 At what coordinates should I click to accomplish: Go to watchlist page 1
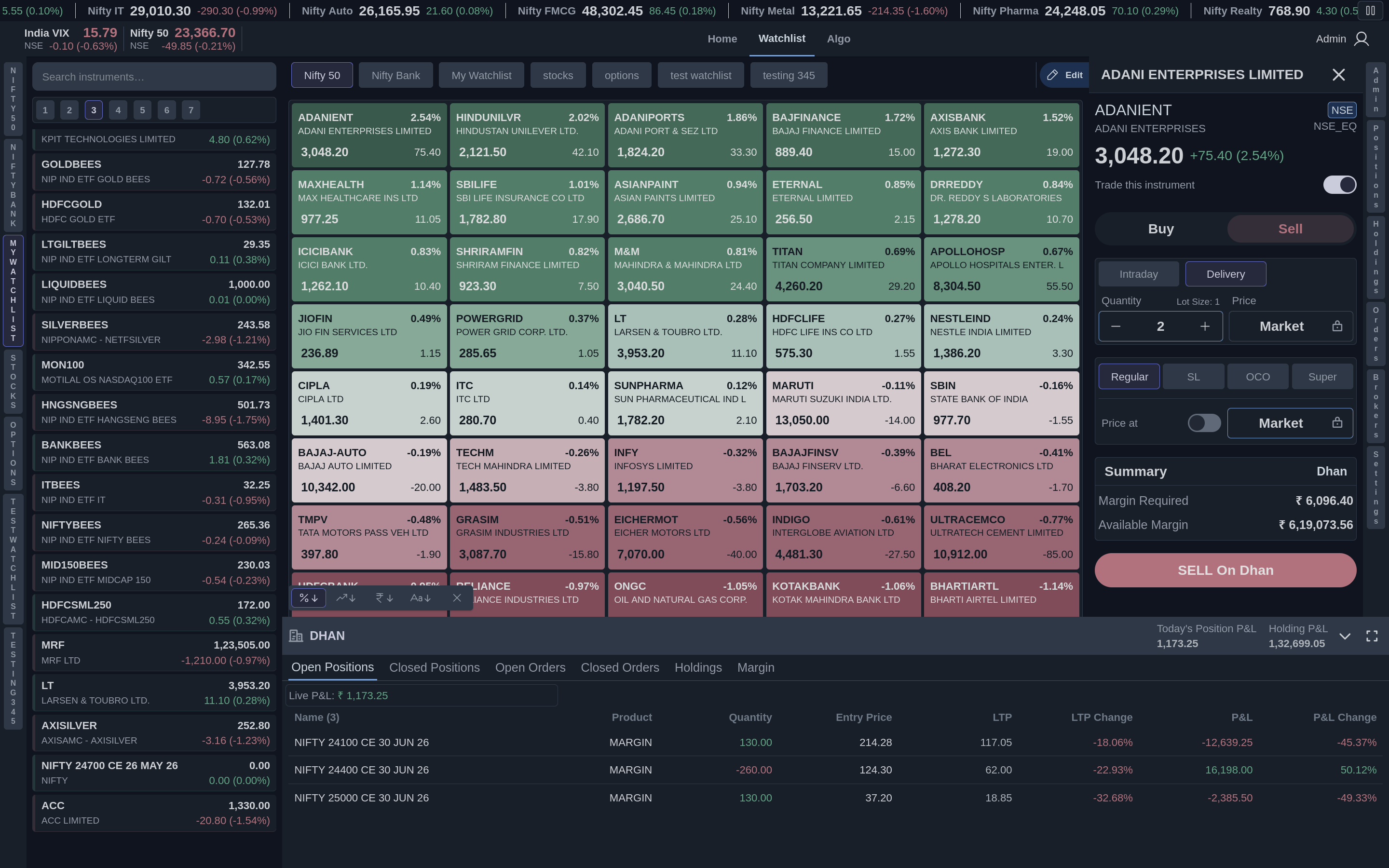[x=45, y=109]
